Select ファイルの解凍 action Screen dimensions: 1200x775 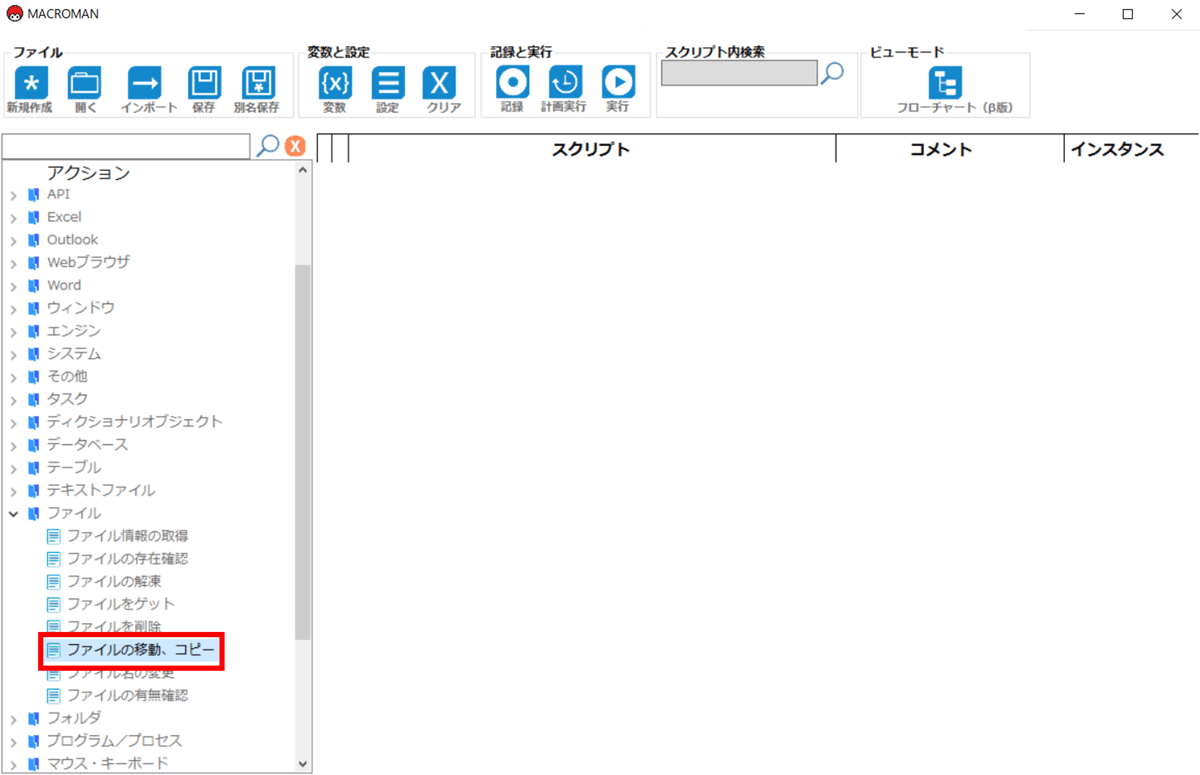114,582
